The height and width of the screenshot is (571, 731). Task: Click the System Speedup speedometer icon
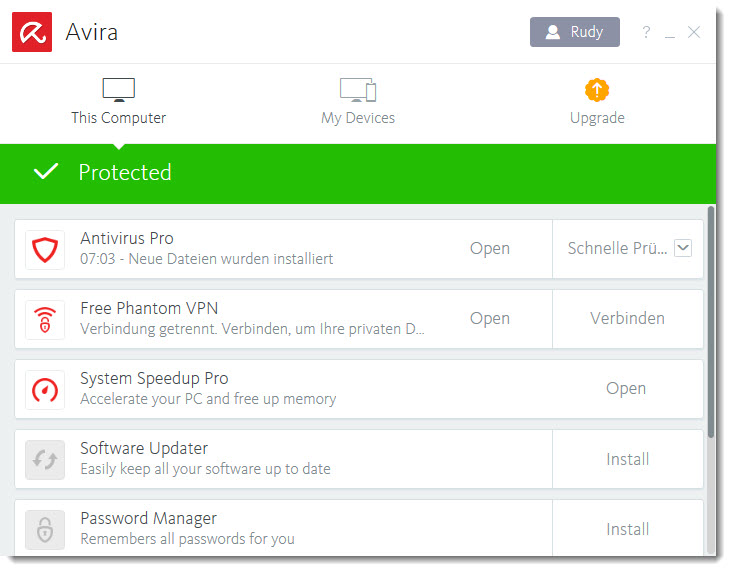45,390
